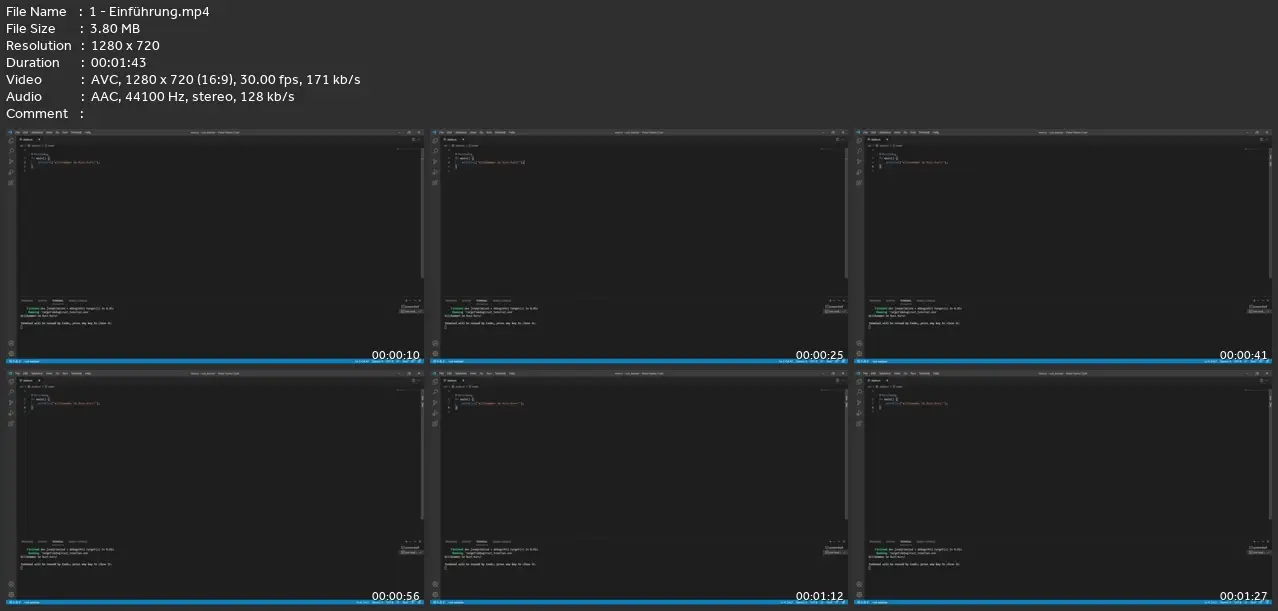
Task: Open the video frame stamped 00:00:56
Action: [x=214, y=487]
